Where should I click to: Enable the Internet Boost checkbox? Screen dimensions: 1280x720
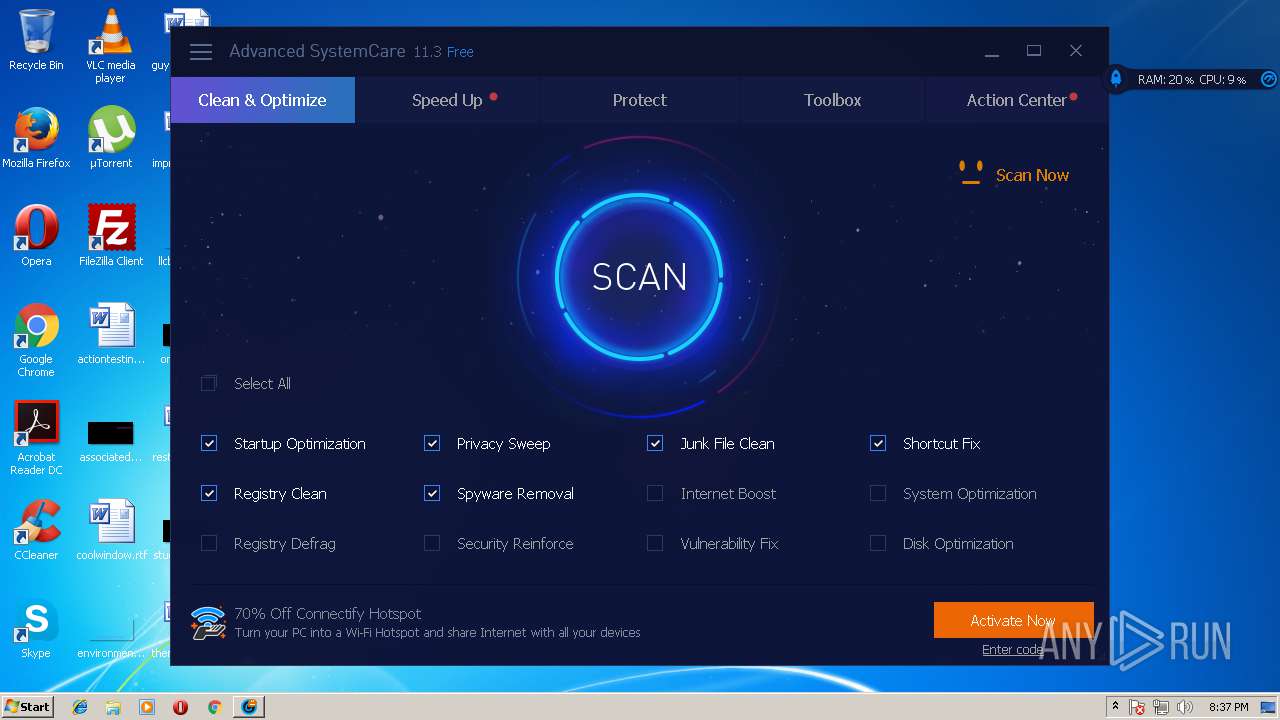click(x=655, y=493)
